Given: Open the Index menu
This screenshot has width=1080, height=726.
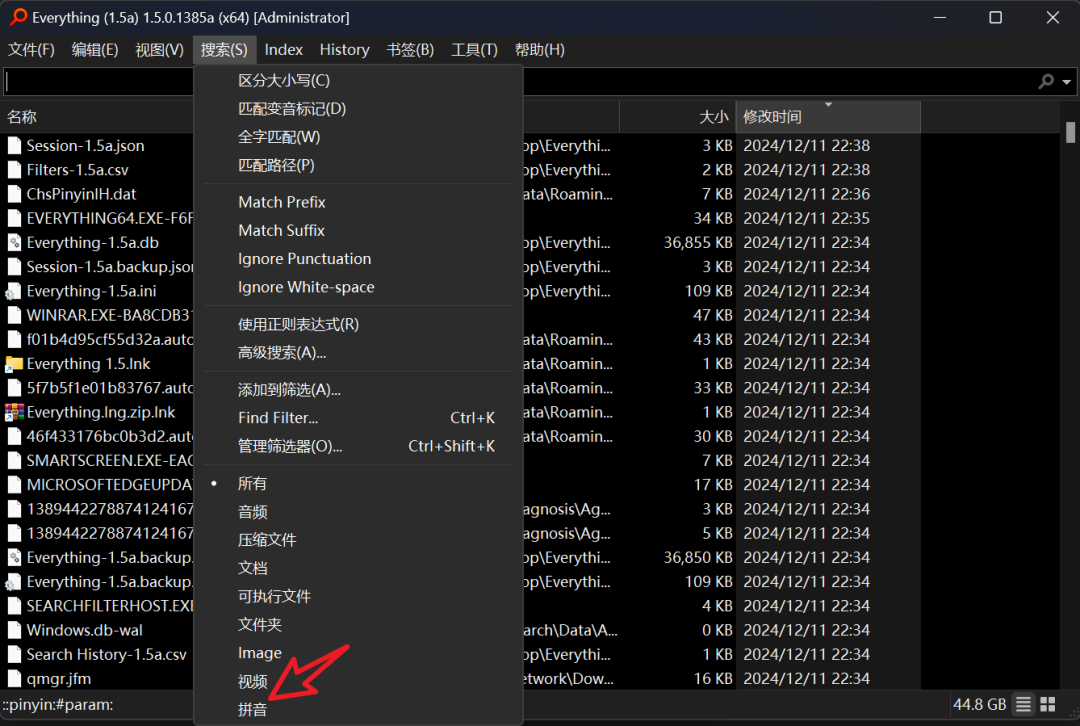Looking at the screenshot, I should [284, 50].
